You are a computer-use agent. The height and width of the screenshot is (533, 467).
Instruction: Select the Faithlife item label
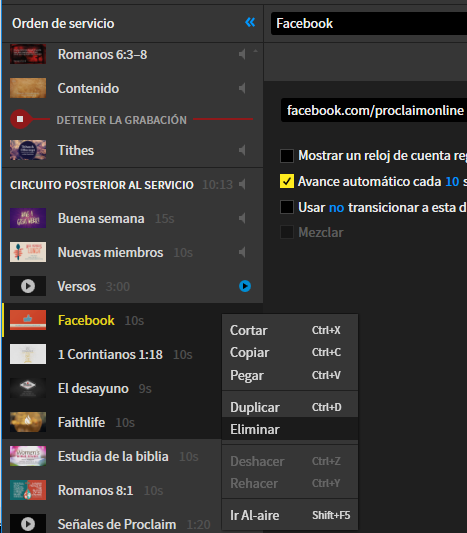[81, 422]
